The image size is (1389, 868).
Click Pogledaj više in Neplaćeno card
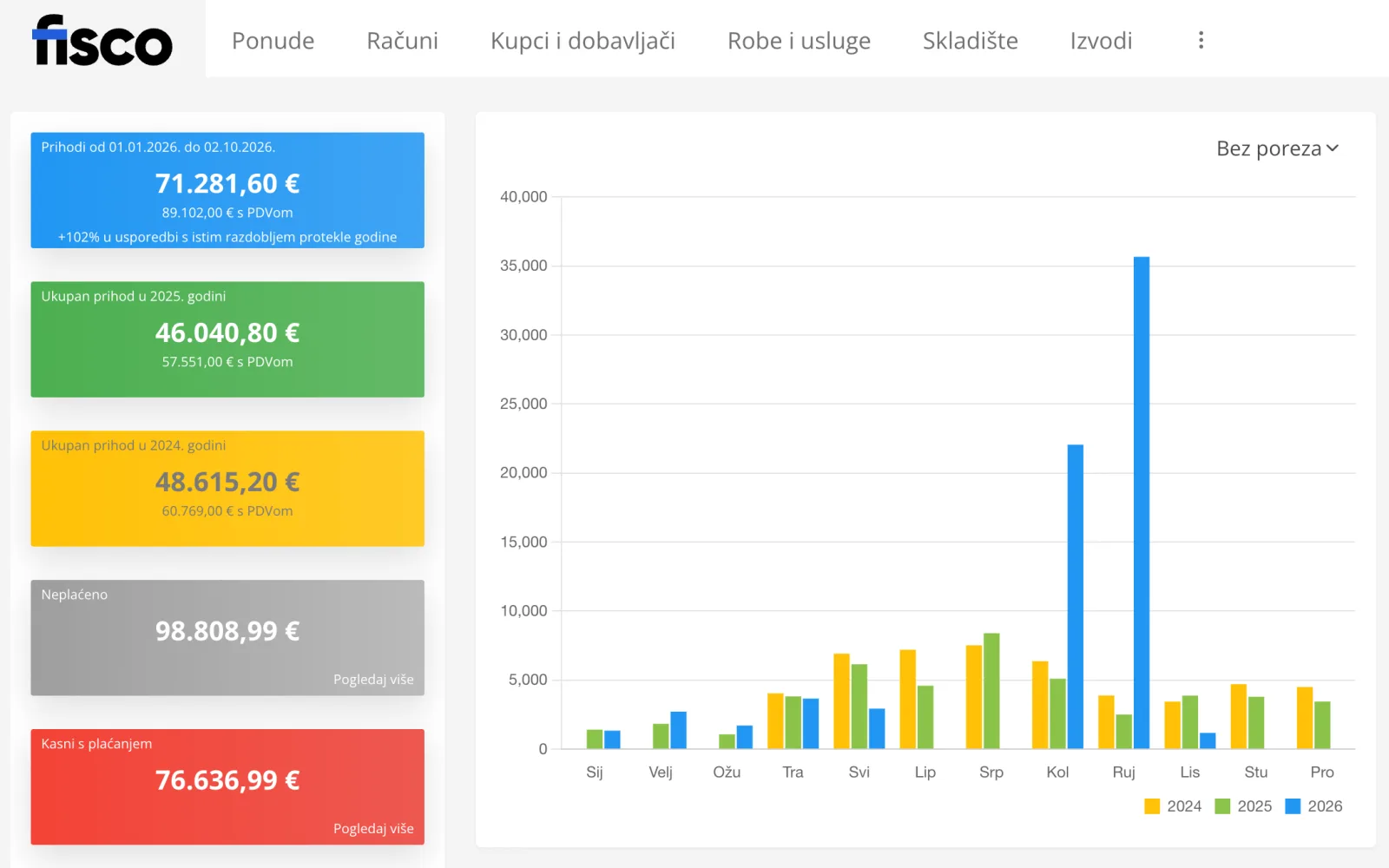[373, 679]
